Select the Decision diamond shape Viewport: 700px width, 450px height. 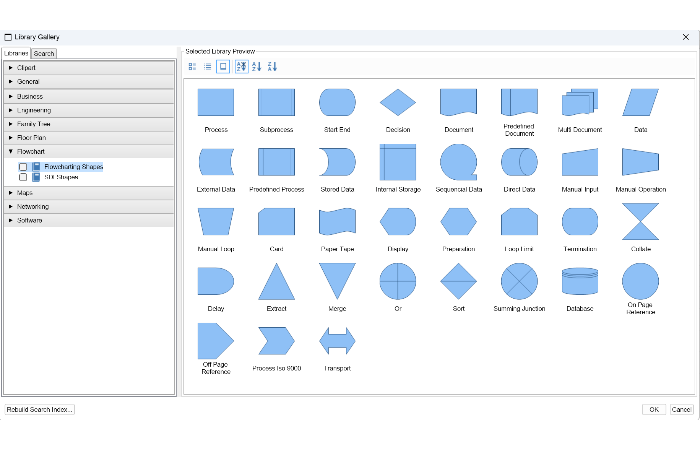[397, 103]
